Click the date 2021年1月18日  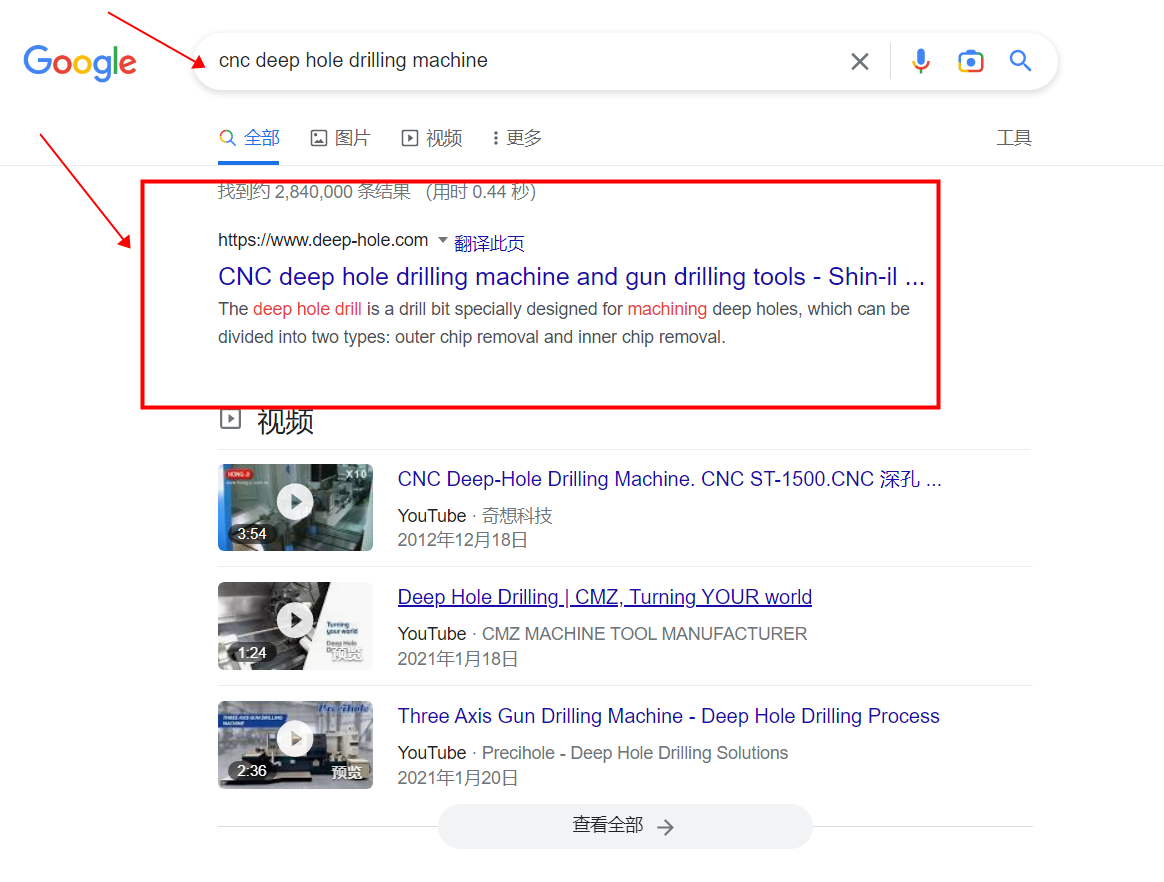[458, 659]
